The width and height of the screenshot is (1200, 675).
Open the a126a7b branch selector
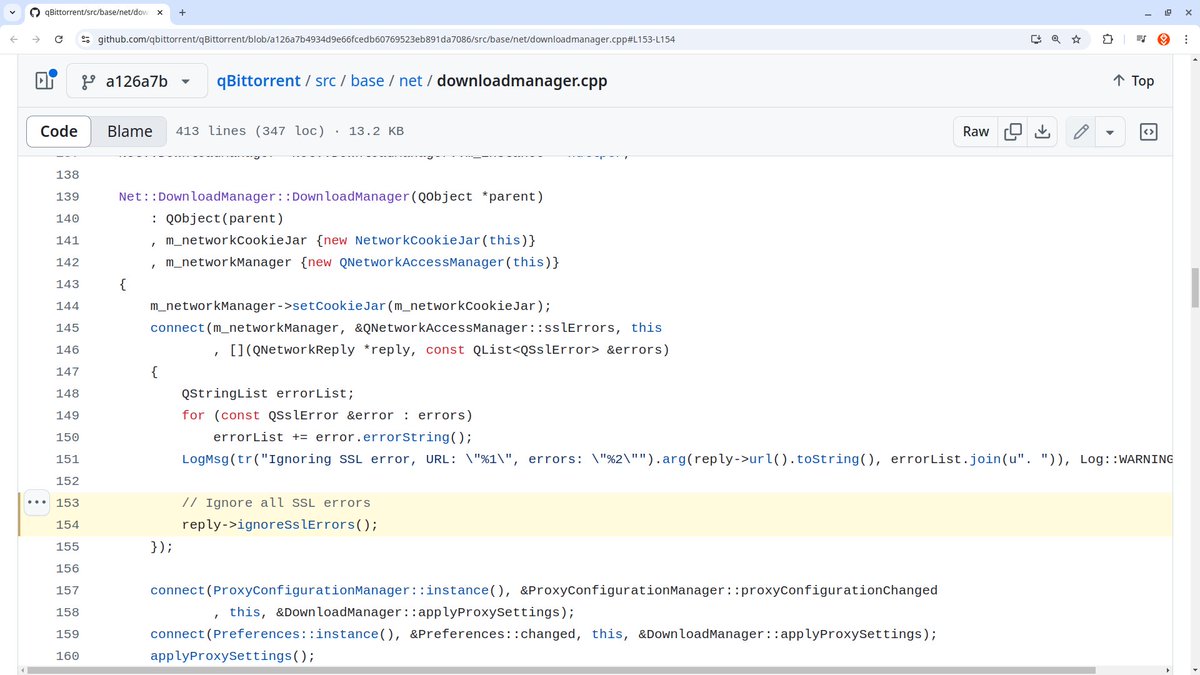click(137, 81)
